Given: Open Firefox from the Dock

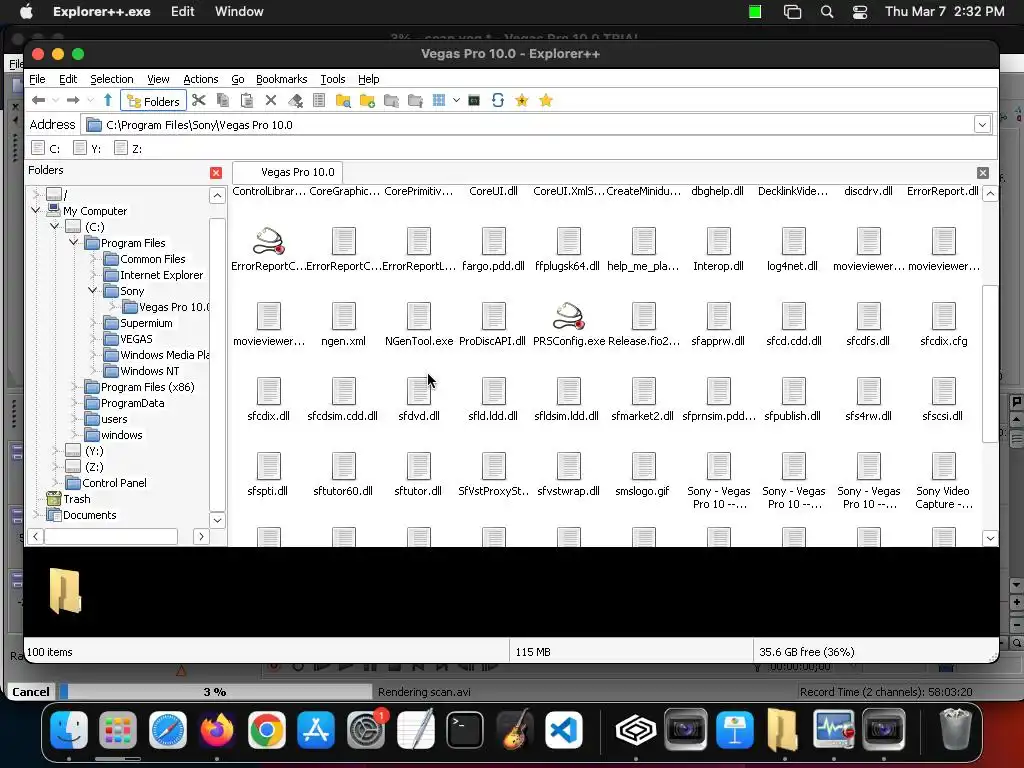Looking at the screenshot, I should click(217, 730).
